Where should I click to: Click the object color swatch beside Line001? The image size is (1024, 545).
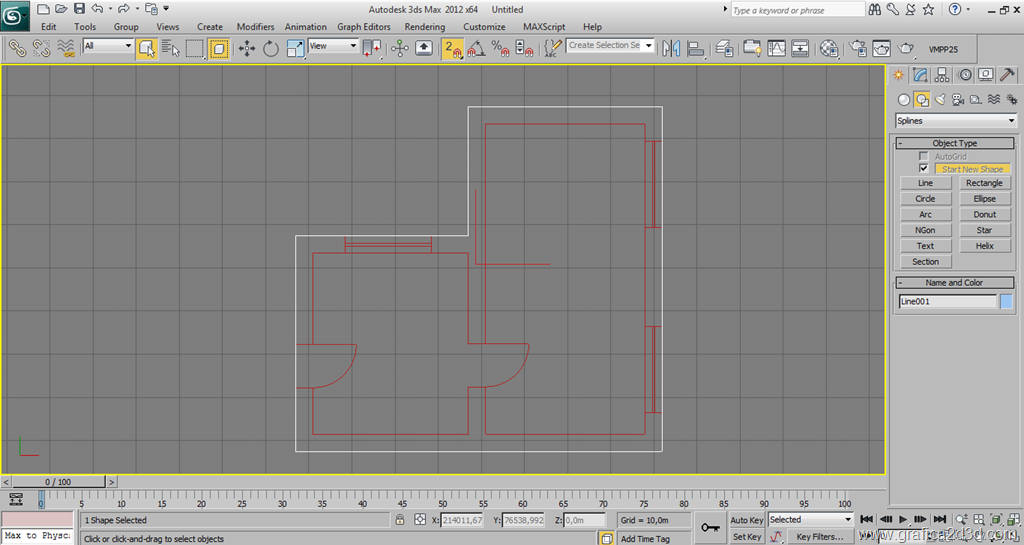(x=1006, y=302)
